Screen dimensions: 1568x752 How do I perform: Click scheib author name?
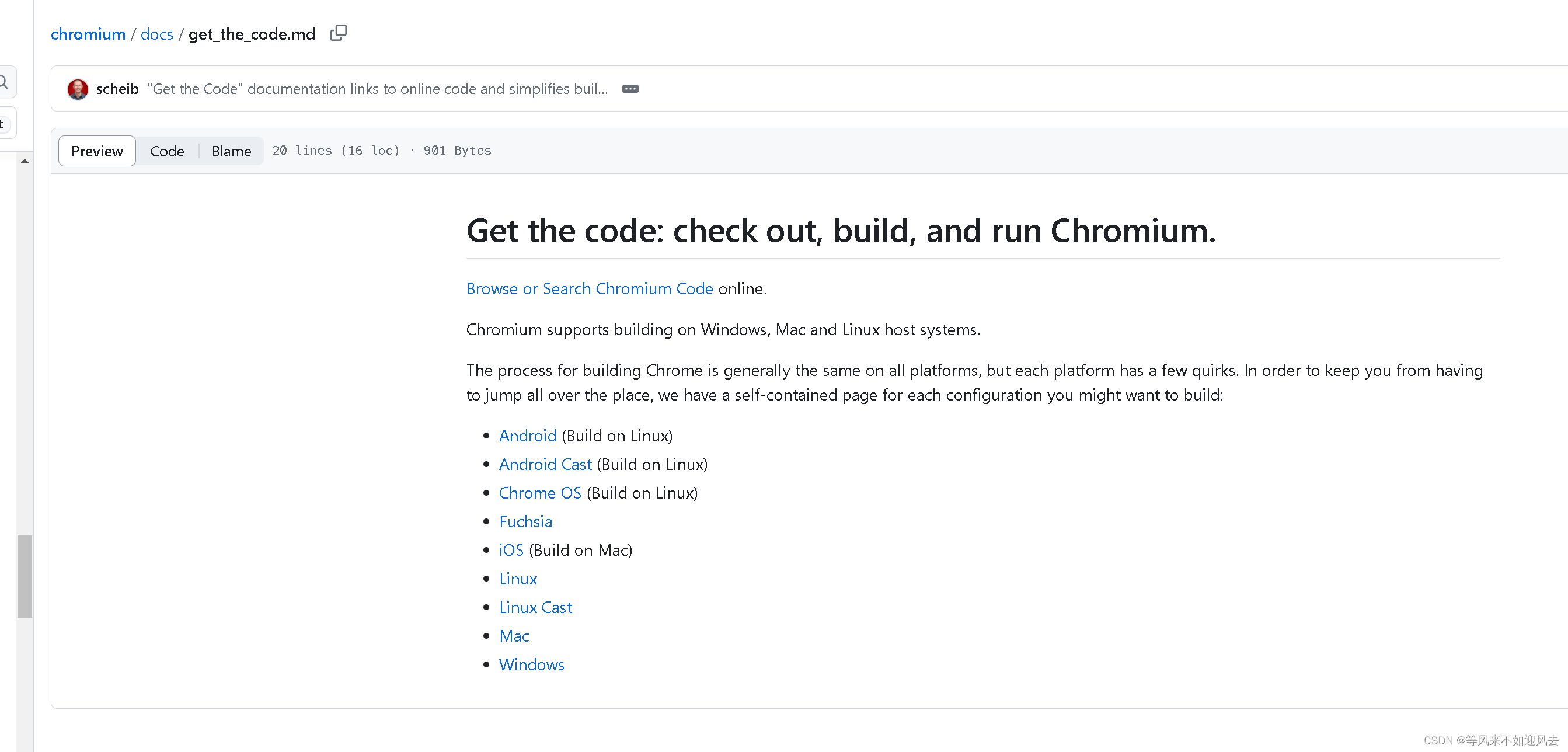[117, 89]
